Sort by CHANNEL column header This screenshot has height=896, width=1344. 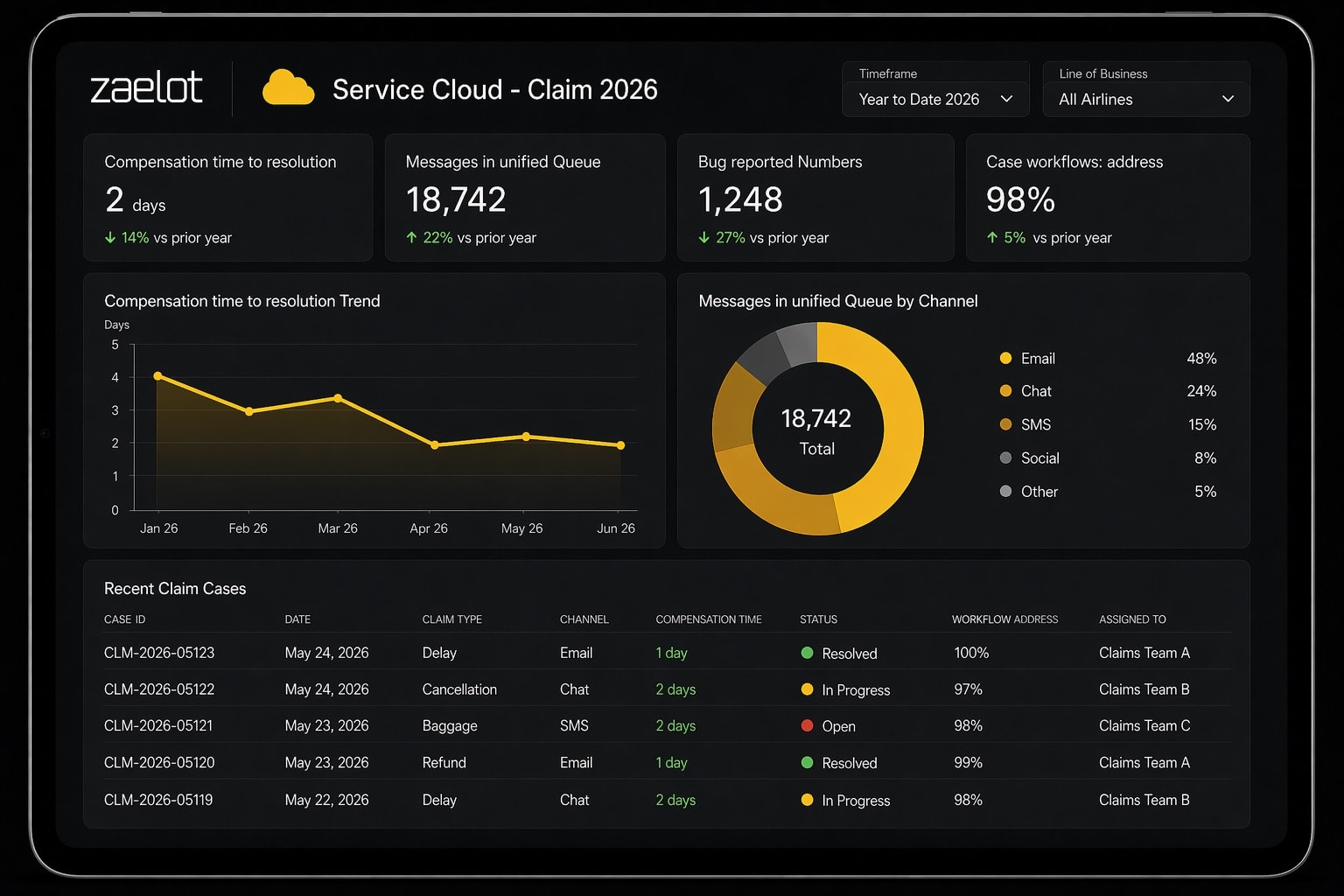(x=584, y=619)
